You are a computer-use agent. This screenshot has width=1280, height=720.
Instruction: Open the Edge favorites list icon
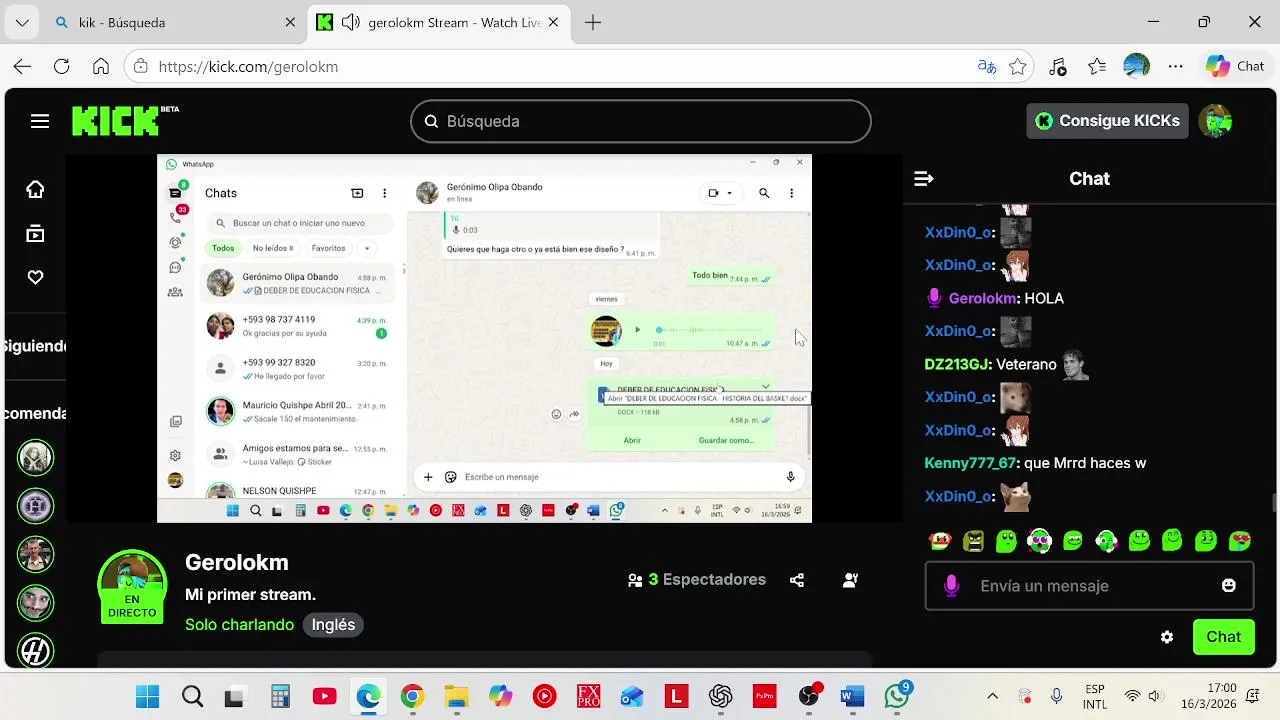pos(1097,67)
